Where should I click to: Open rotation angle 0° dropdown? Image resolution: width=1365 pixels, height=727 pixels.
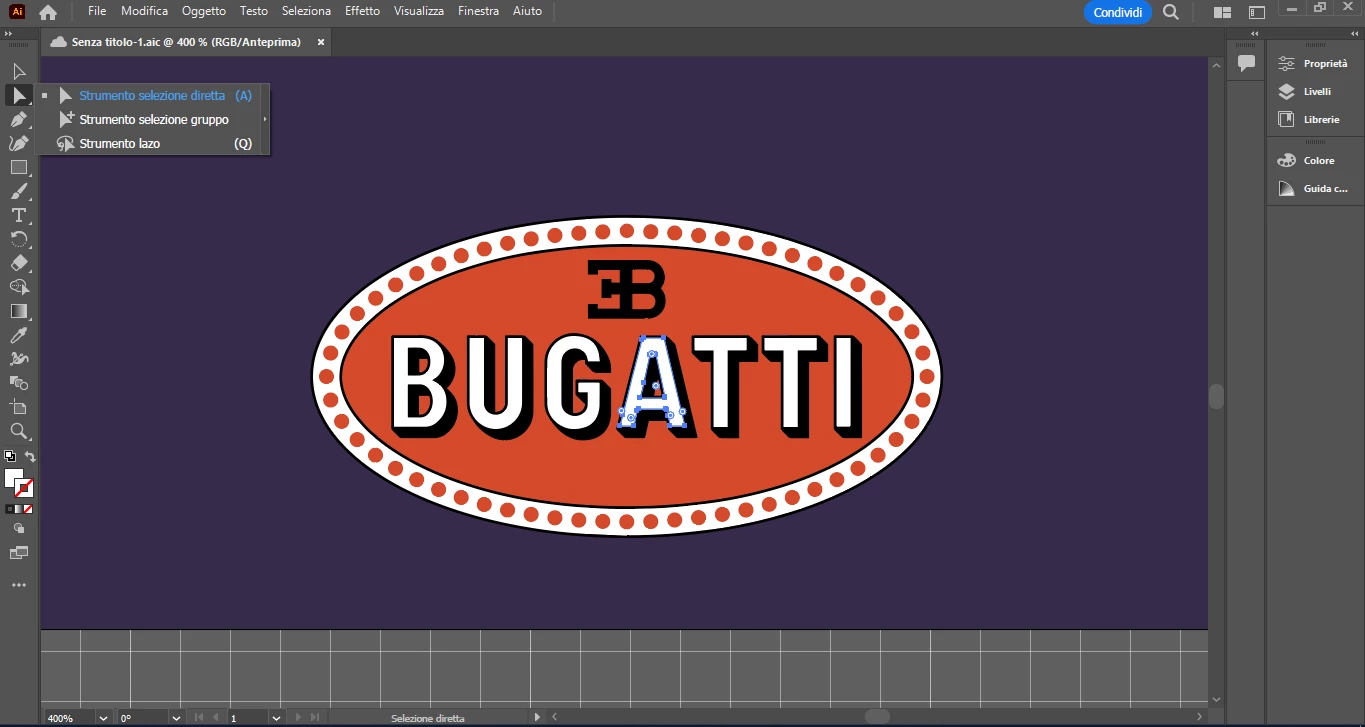click(x=177, y=718)
